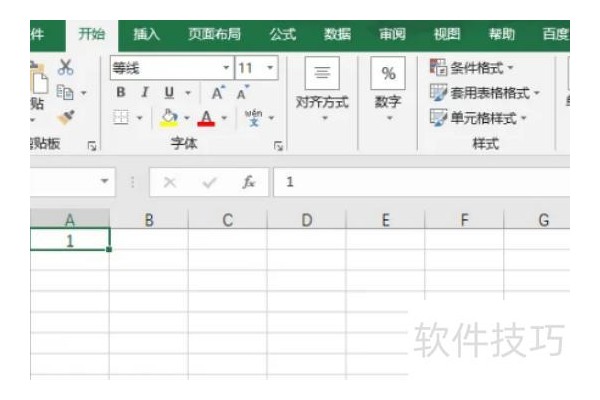Click inside the formula bar showing 1

coord(422,182)
